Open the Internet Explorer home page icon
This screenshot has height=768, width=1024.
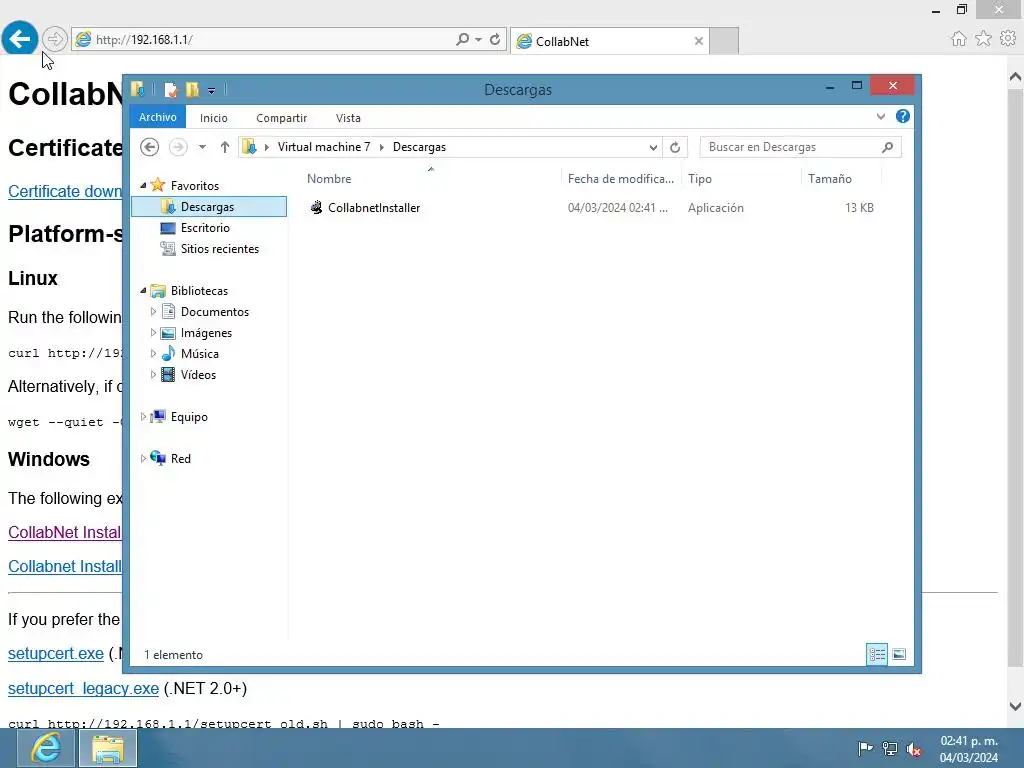coord(959,39)
